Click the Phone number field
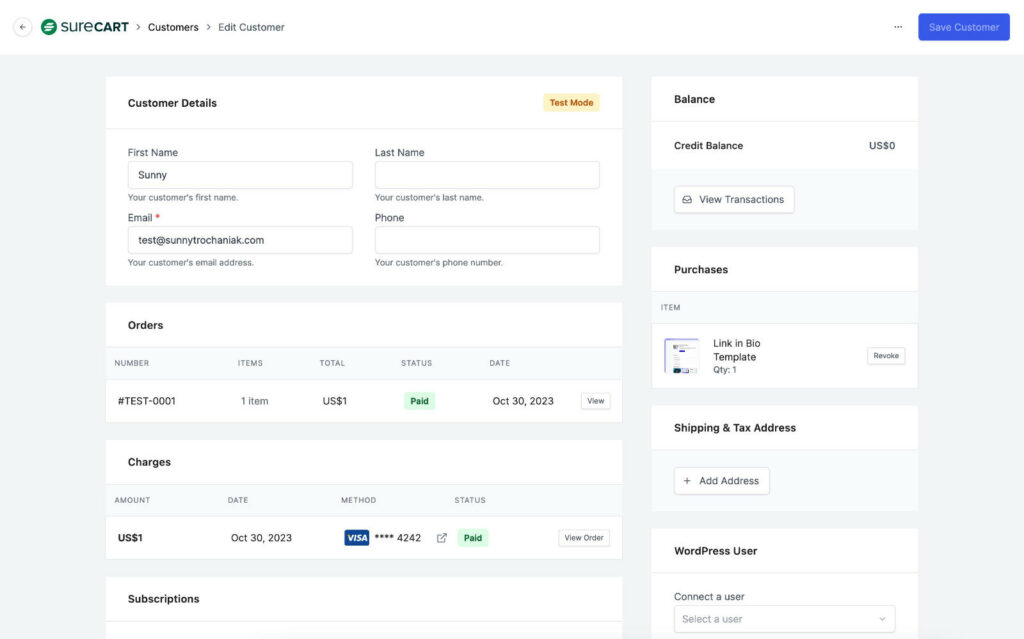 pos(487,240)
